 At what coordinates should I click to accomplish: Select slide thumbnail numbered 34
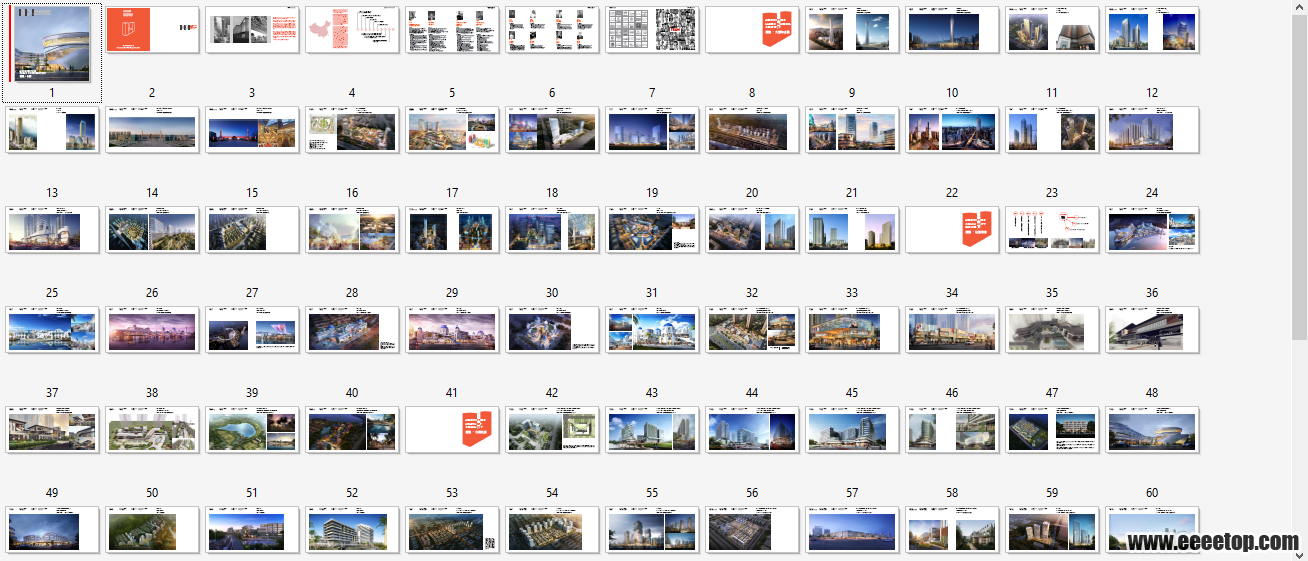click(952, 230)
